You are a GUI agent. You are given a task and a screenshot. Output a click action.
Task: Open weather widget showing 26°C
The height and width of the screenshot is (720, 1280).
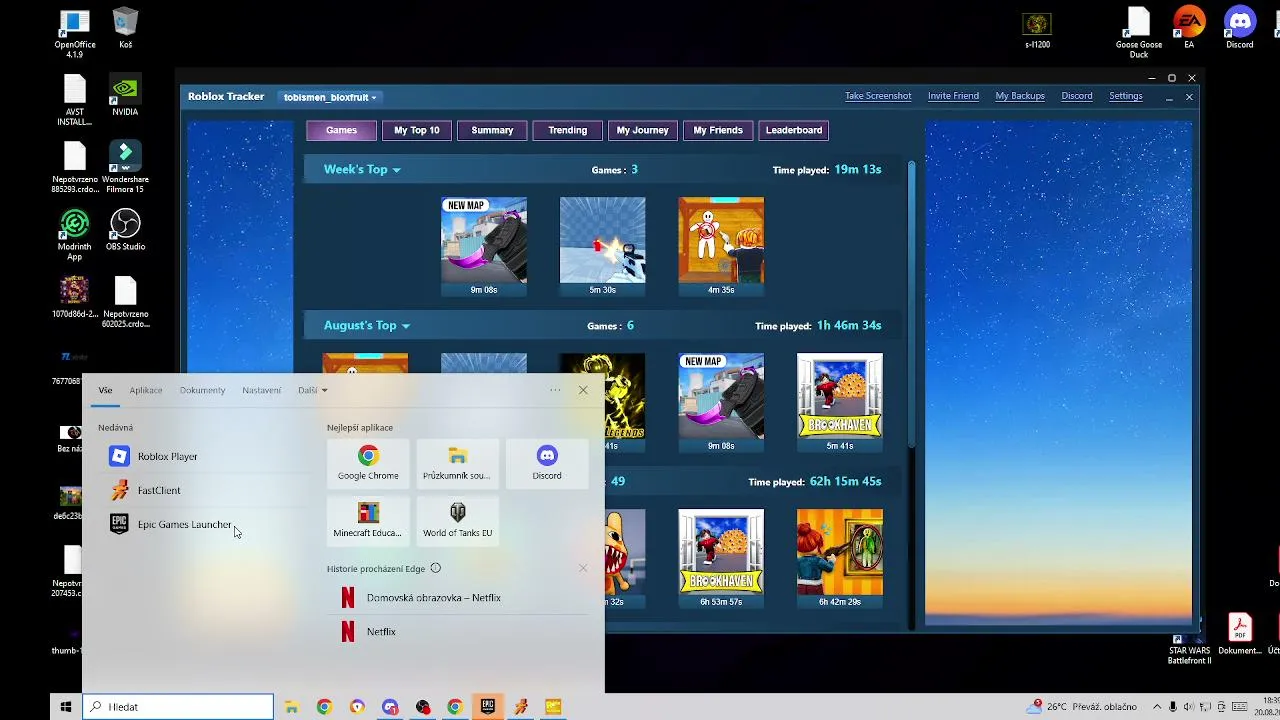pyautogui.click(x=1081, y=707)
